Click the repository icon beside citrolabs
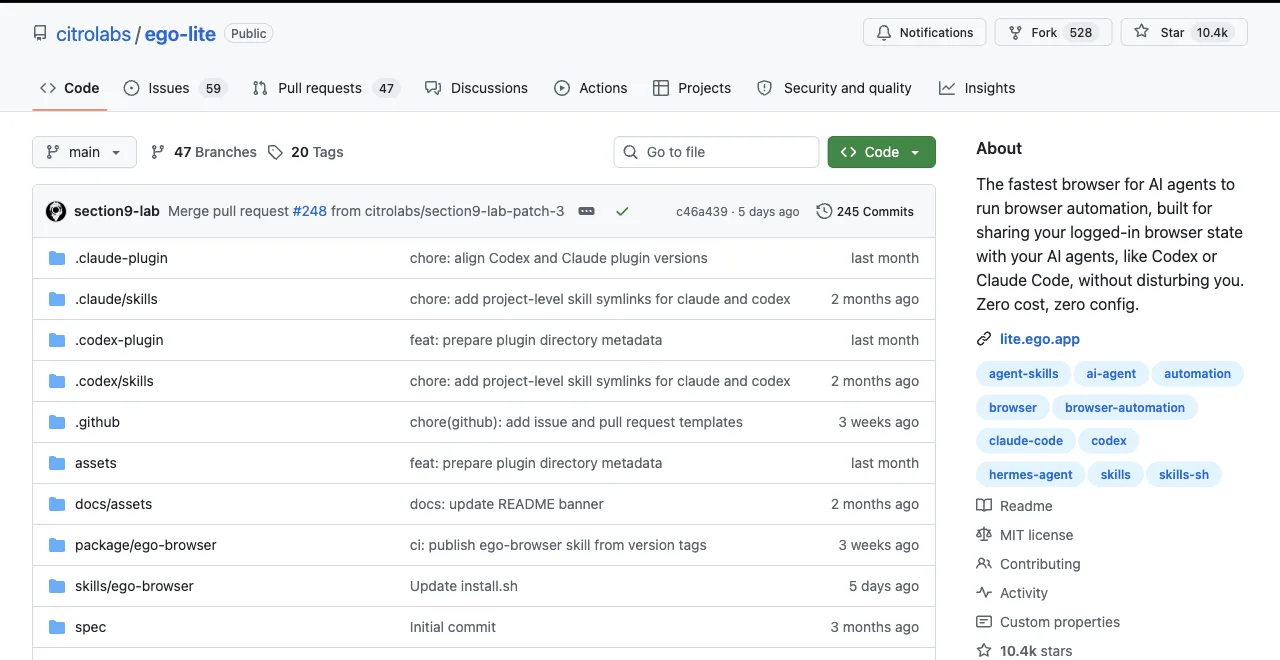 40,33
